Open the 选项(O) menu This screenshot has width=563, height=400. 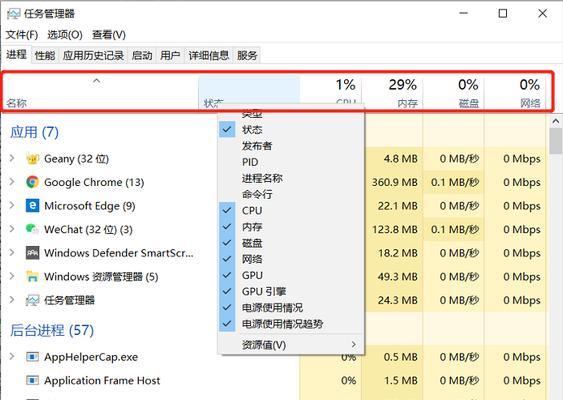[x=65, y=35]
